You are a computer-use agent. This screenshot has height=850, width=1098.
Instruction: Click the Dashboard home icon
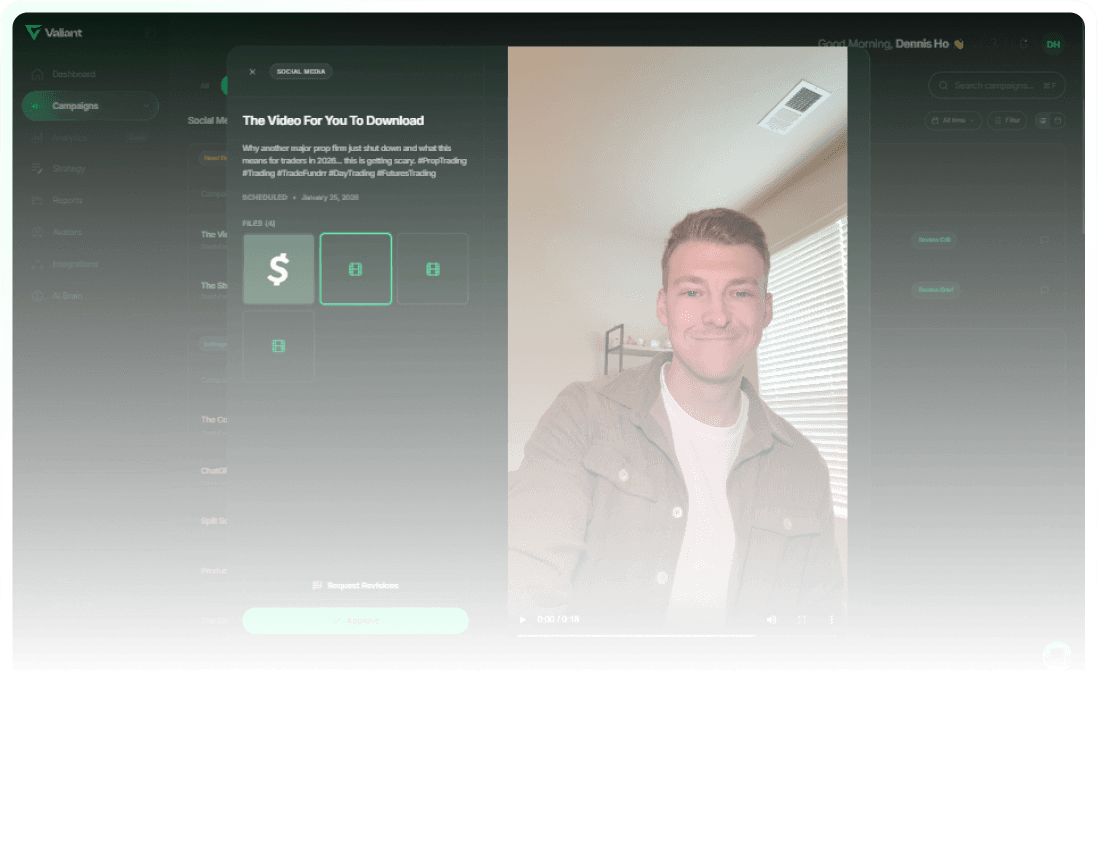coord(37,74)
